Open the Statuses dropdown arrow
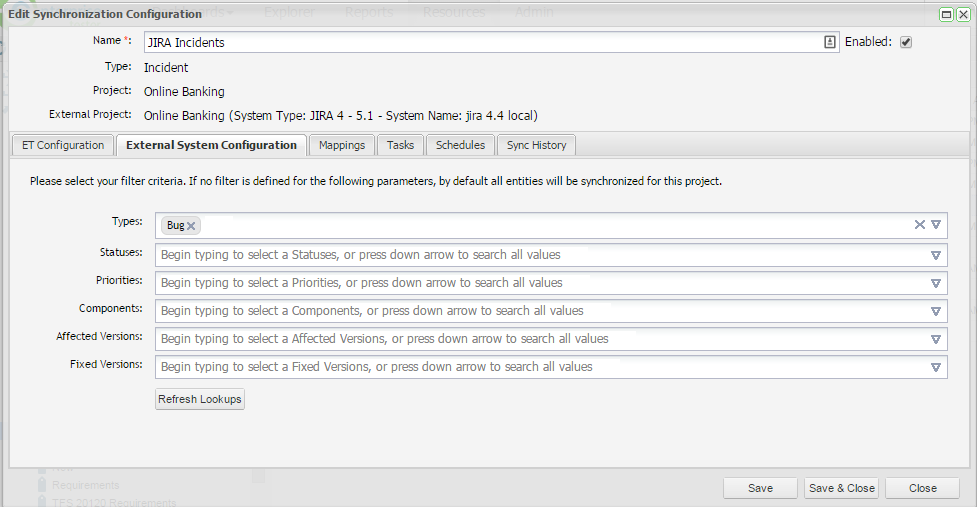The height and width of the screenshot is (507, 977). pyautogui.click(x=936, y=255)
